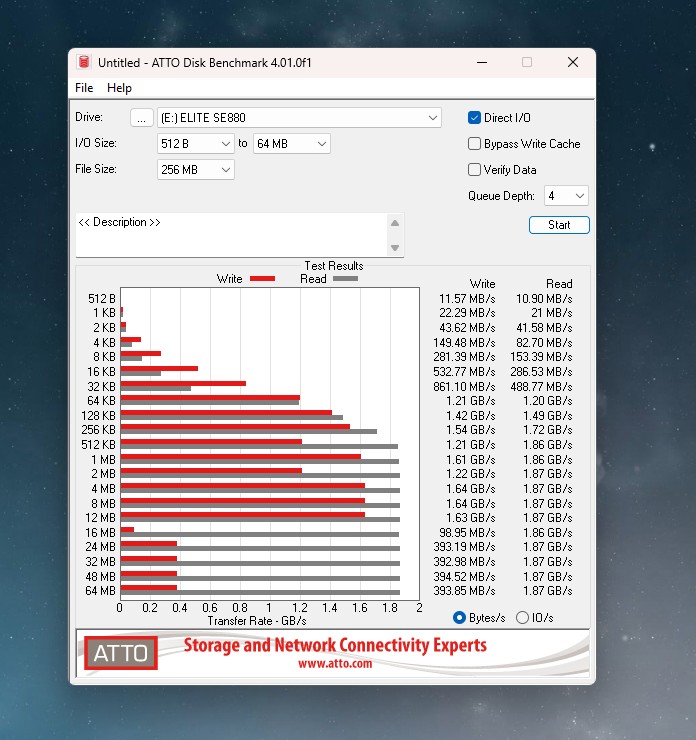Image resolution: width=696 pixels, height=740 pixels.
Task: Click the 8 KB read value 153.39 MB/s
Action: [541, 356]
